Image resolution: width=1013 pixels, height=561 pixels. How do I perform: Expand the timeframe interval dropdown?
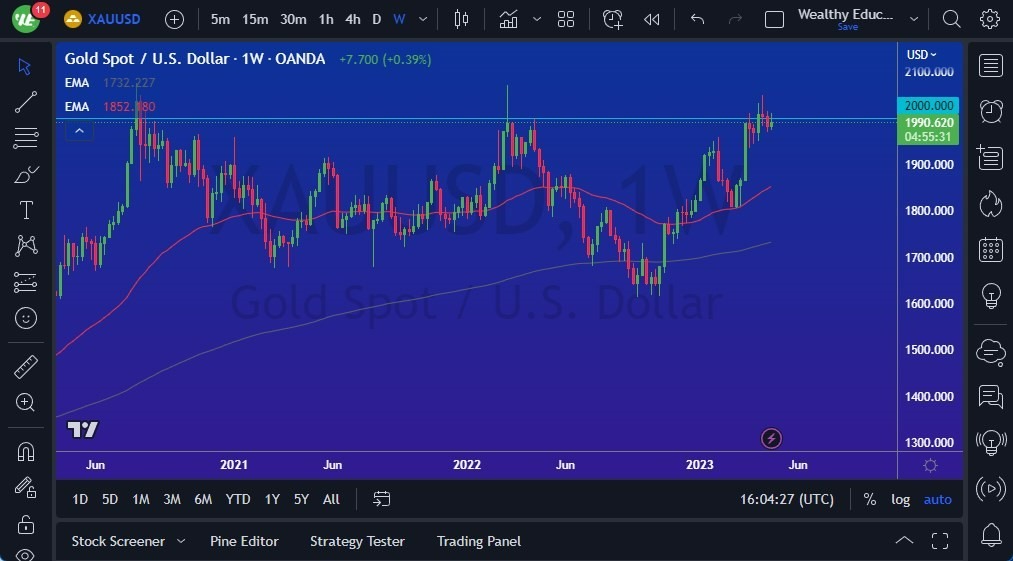pyautogui.click(x=423, y=19)
